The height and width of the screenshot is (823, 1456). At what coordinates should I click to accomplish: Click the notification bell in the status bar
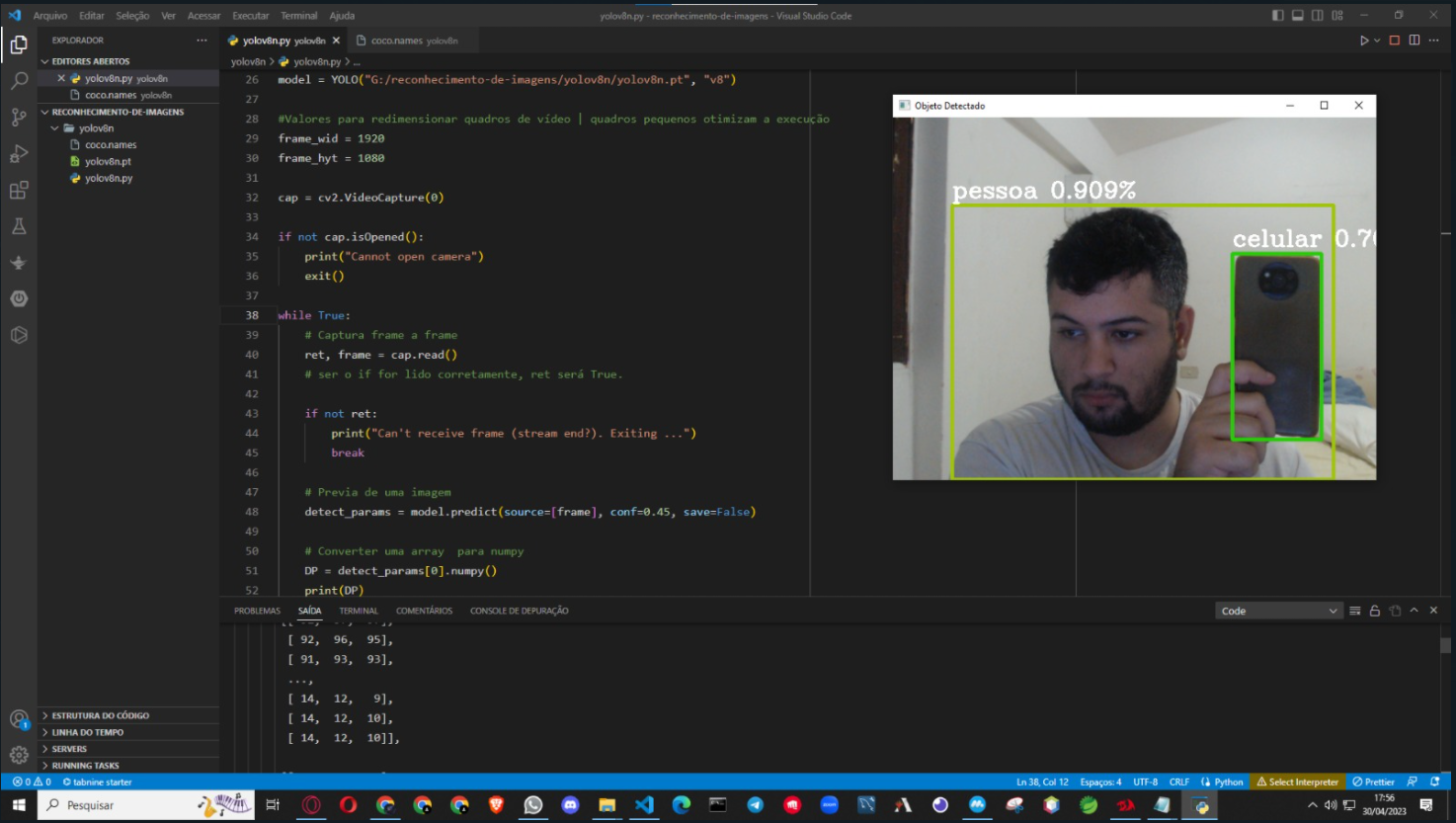[1434, 782]
